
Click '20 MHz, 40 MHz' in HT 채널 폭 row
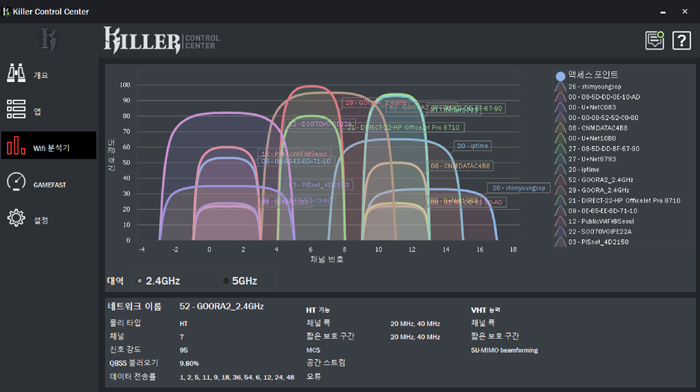click(415, 324)
